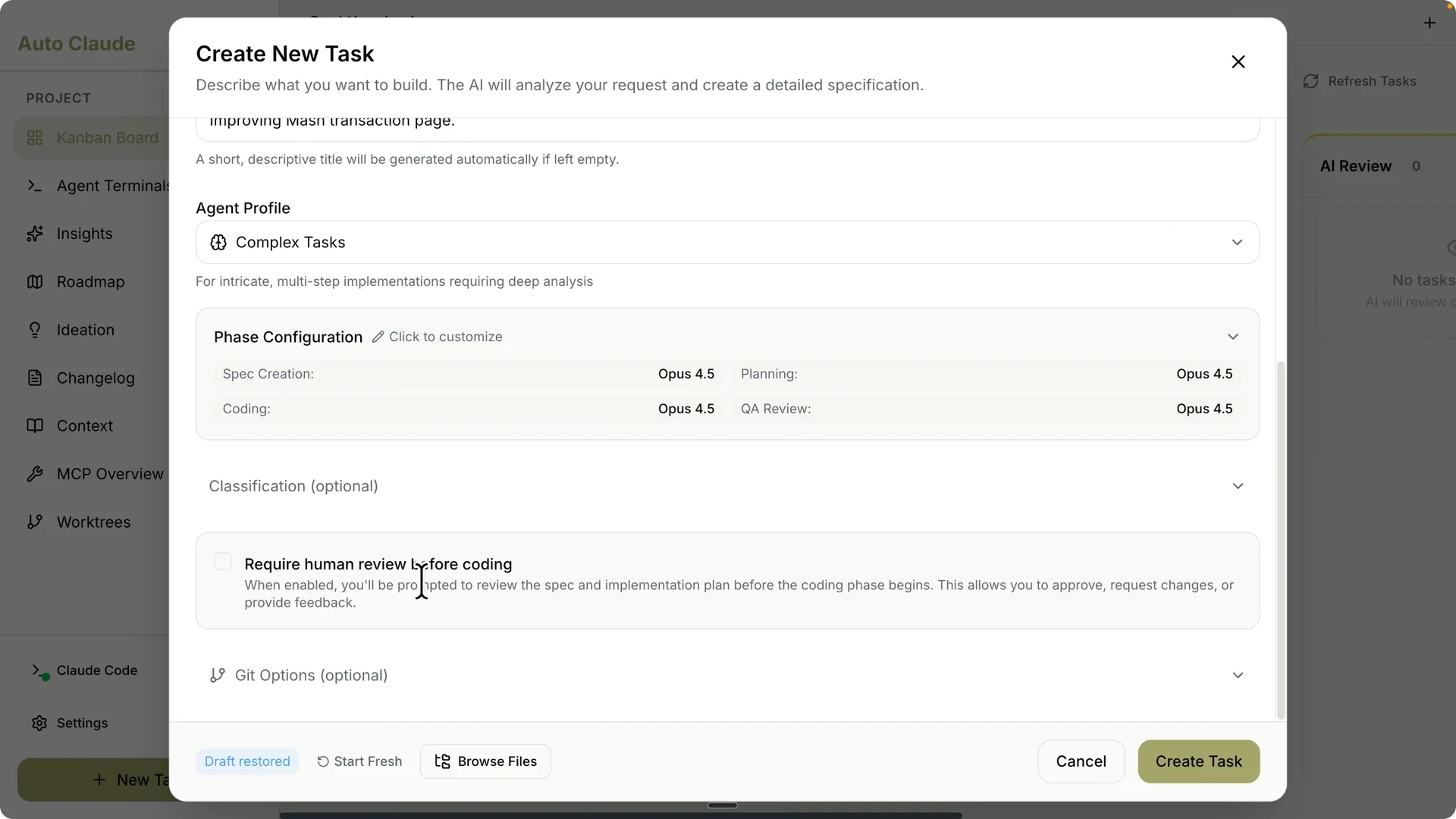
Task: Click the dialog's vertical scrollbar
Action: 1281,540
